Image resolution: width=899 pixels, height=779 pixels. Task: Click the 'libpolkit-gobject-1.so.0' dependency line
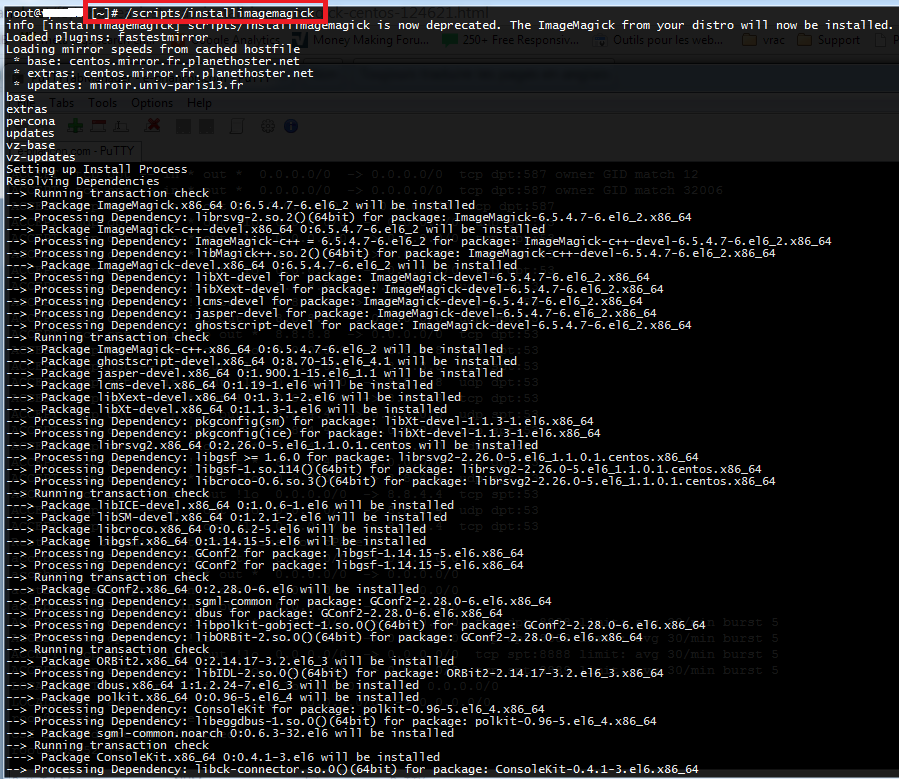pos(355,626)
